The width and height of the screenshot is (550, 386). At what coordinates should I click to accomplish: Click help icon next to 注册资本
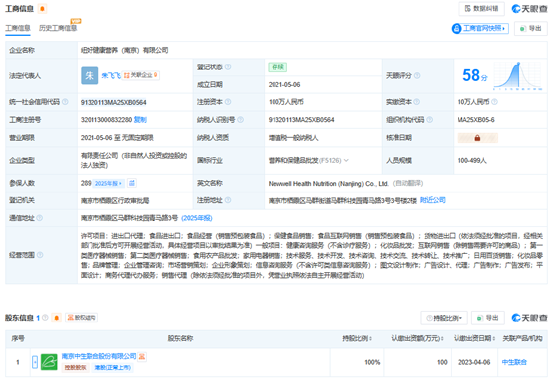[228, 102]
